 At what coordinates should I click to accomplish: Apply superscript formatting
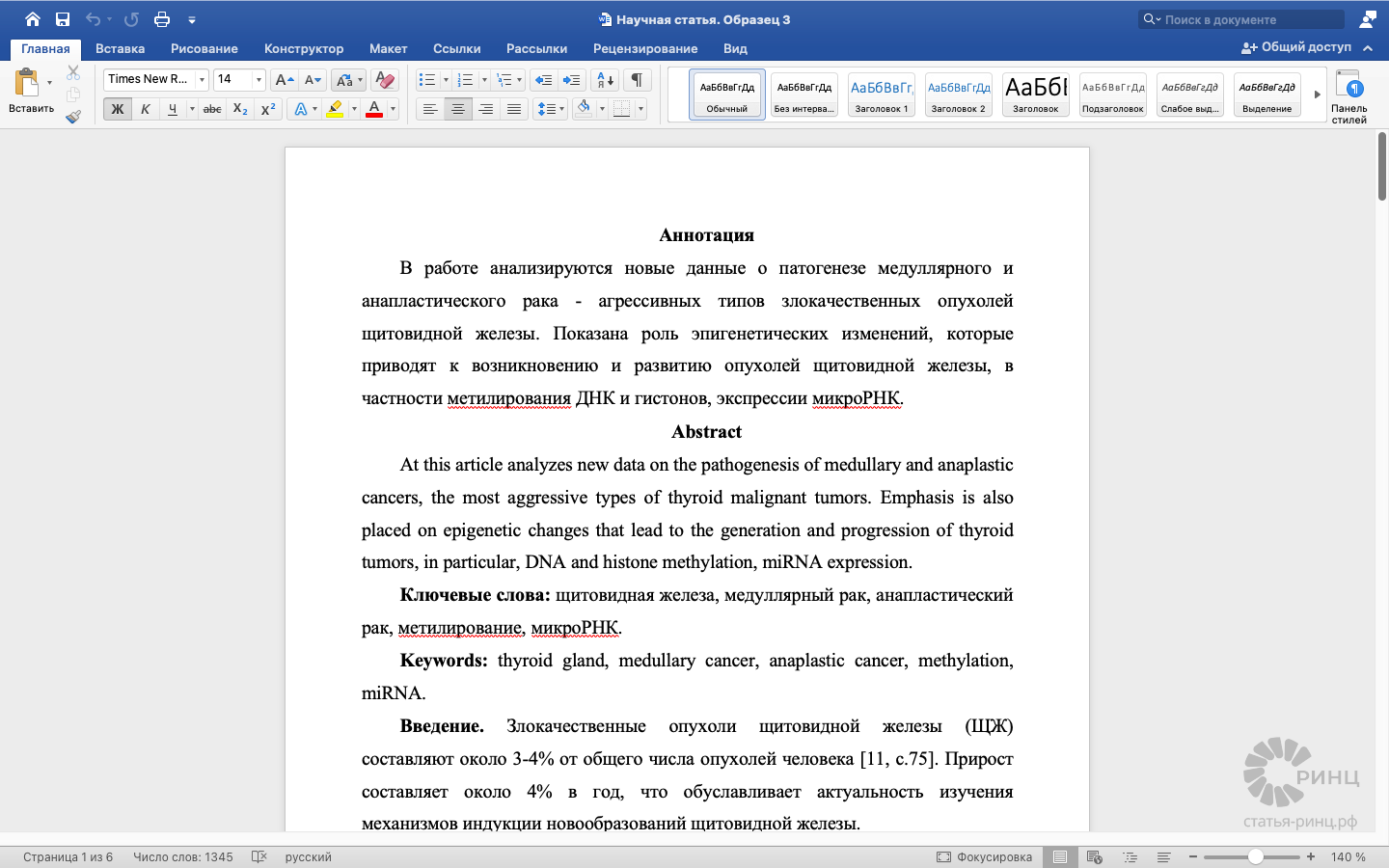pos(268,109)
